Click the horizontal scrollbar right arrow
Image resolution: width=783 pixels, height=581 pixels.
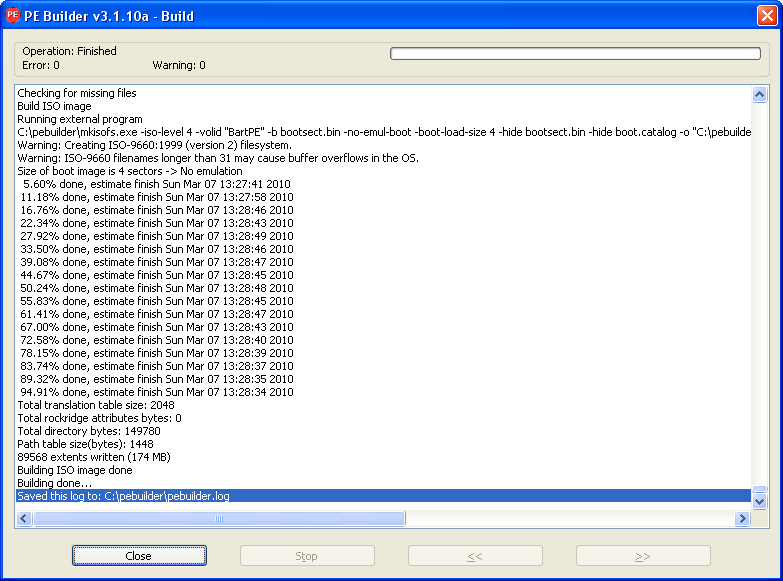(x=742, y=519)
